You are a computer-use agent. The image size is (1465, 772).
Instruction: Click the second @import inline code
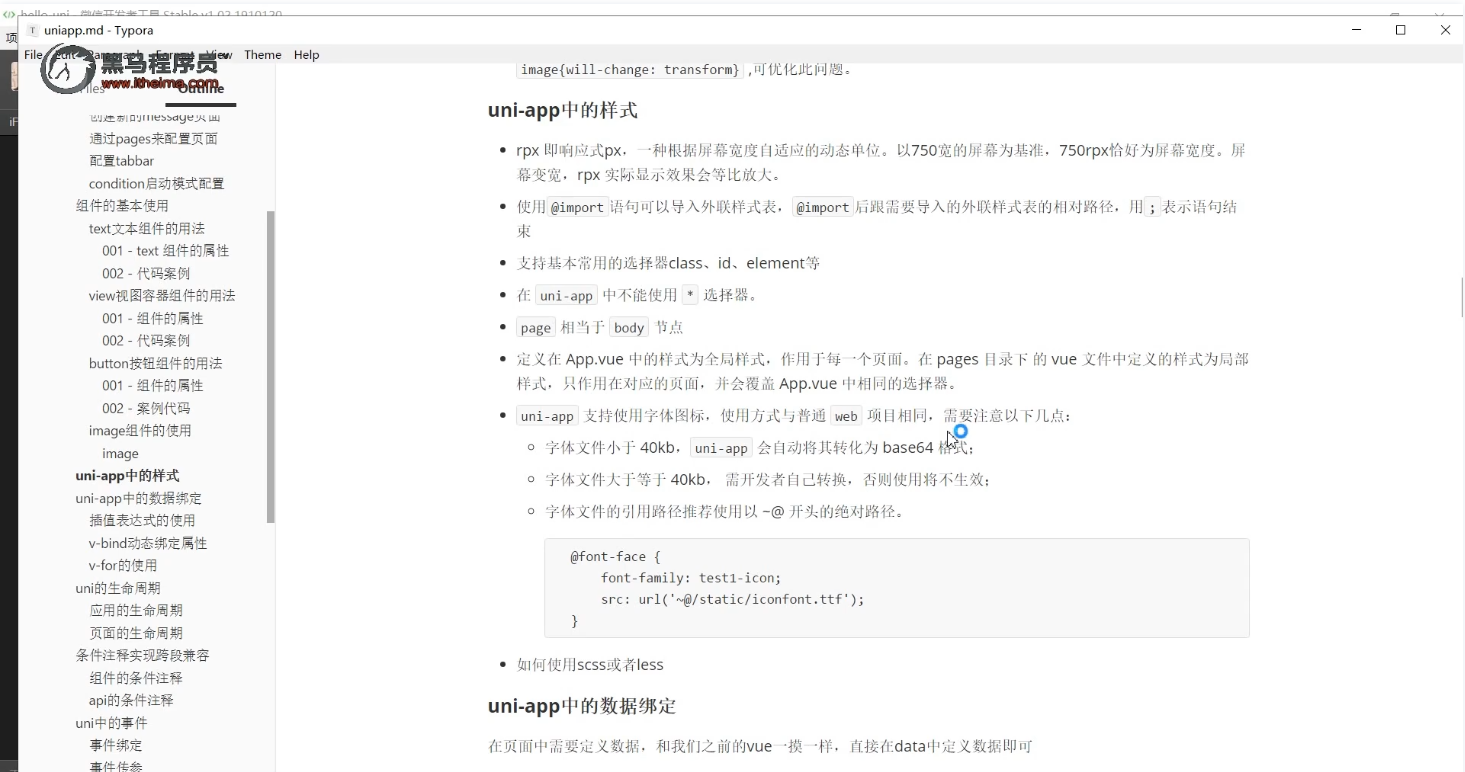pos(823,208)
